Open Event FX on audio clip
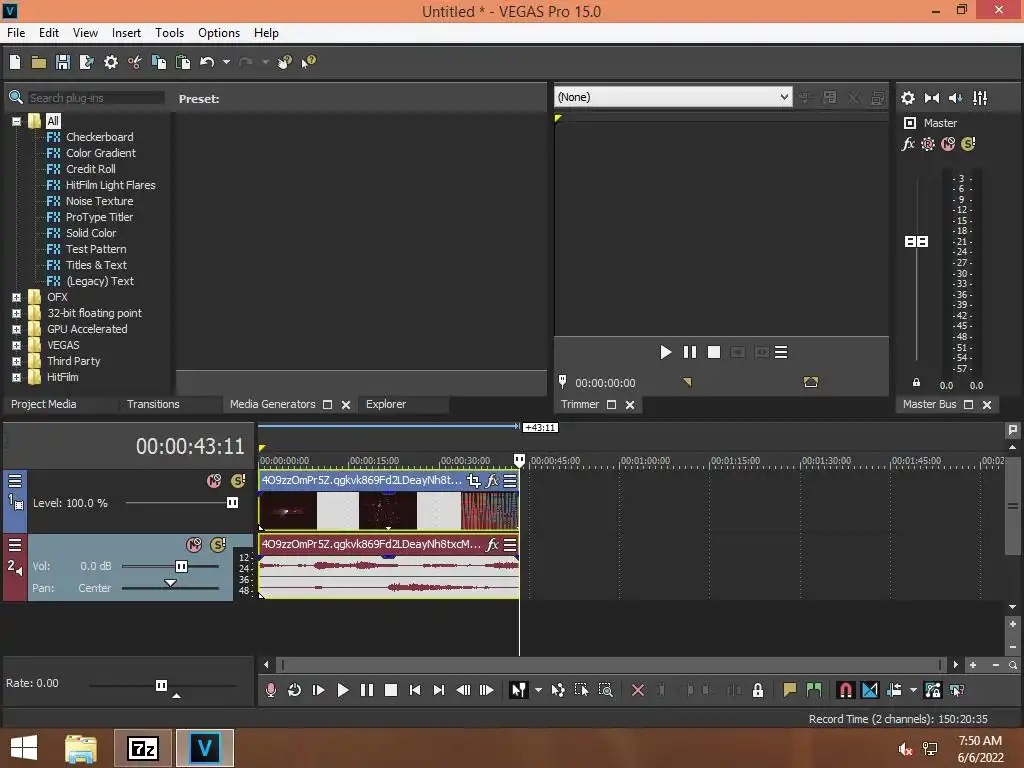 point(492,545)
